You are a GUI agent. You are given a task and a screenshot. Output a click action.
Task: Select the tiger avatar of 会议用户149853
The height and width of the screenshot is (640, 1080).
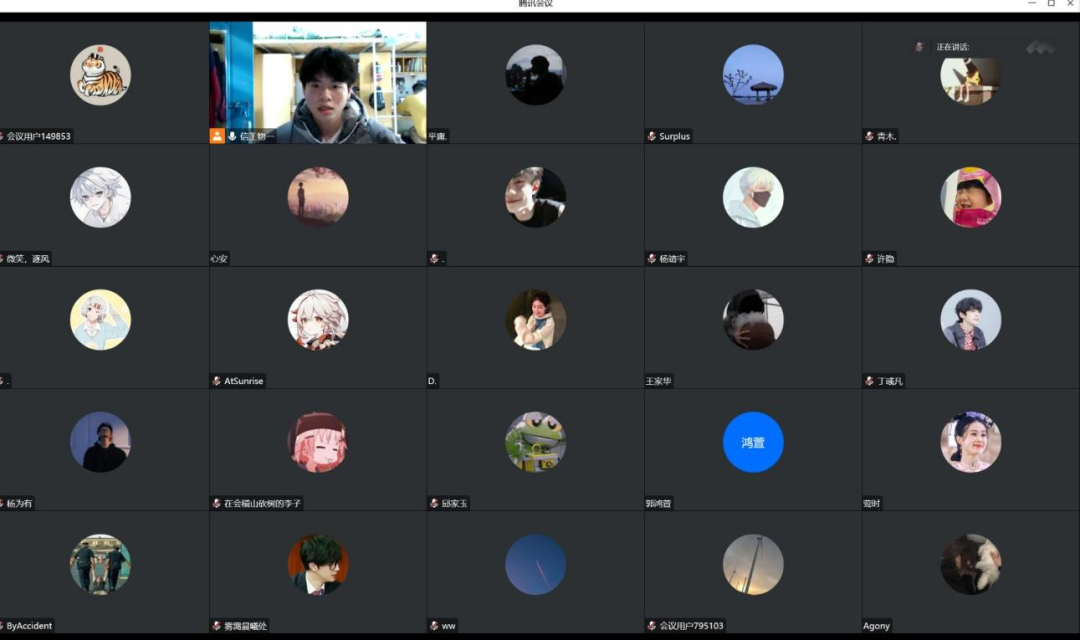click(100, 75)
